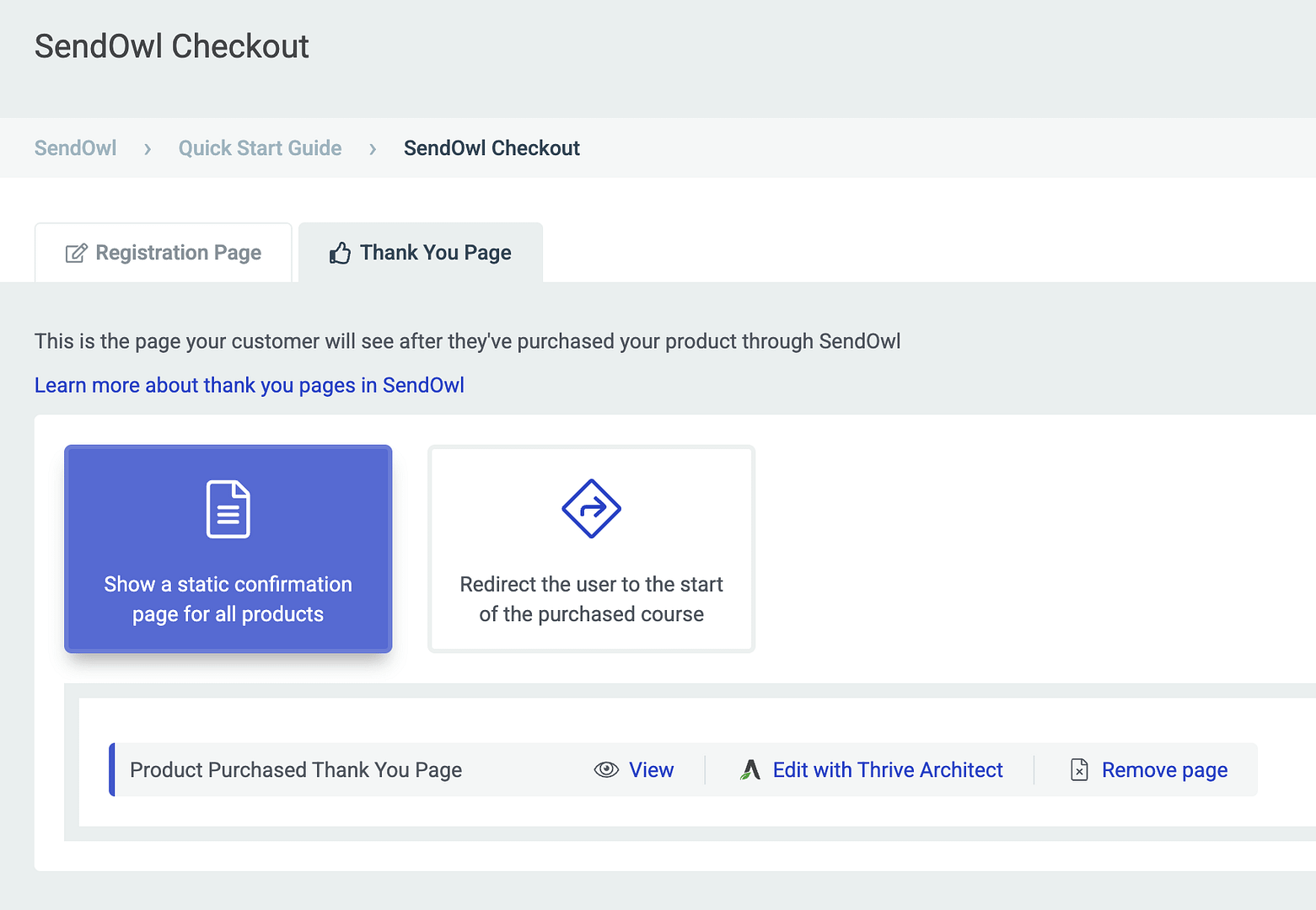Click the pencil icon on Registration Page tab
This screenshot has width=1316, height=910.
coord(75,252)
